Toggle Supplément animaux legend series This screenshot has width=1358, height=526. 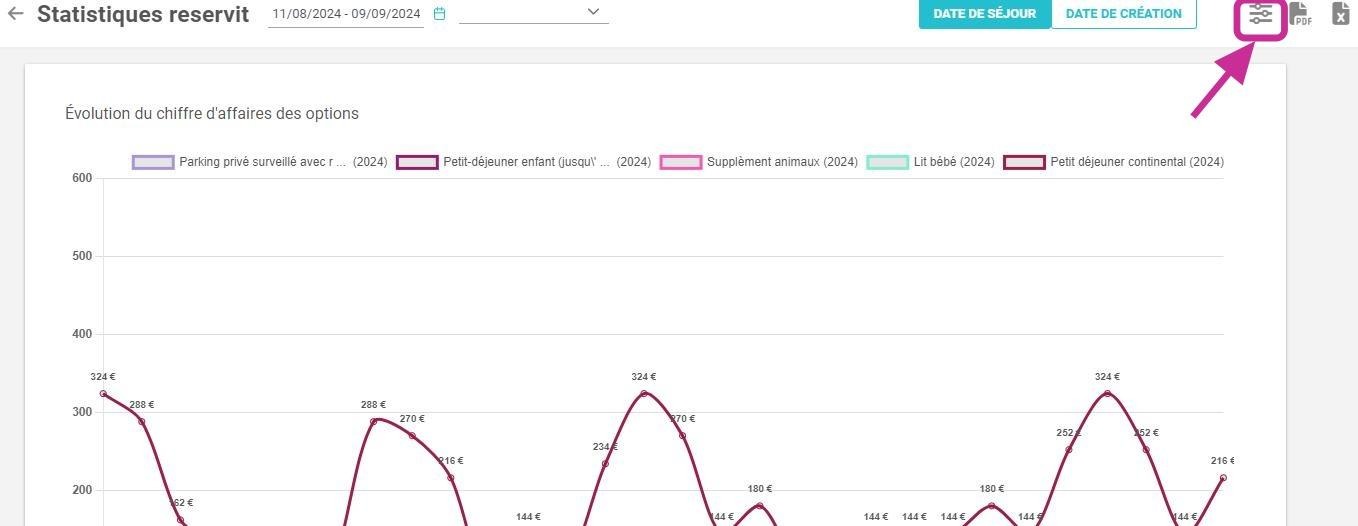(759, 162)
